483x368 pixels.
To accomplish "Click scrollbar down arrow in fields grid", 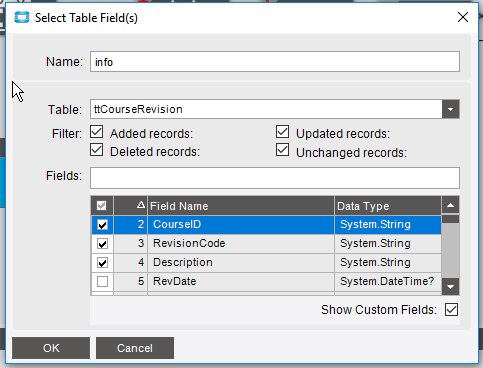I will [x=450, y=287].
